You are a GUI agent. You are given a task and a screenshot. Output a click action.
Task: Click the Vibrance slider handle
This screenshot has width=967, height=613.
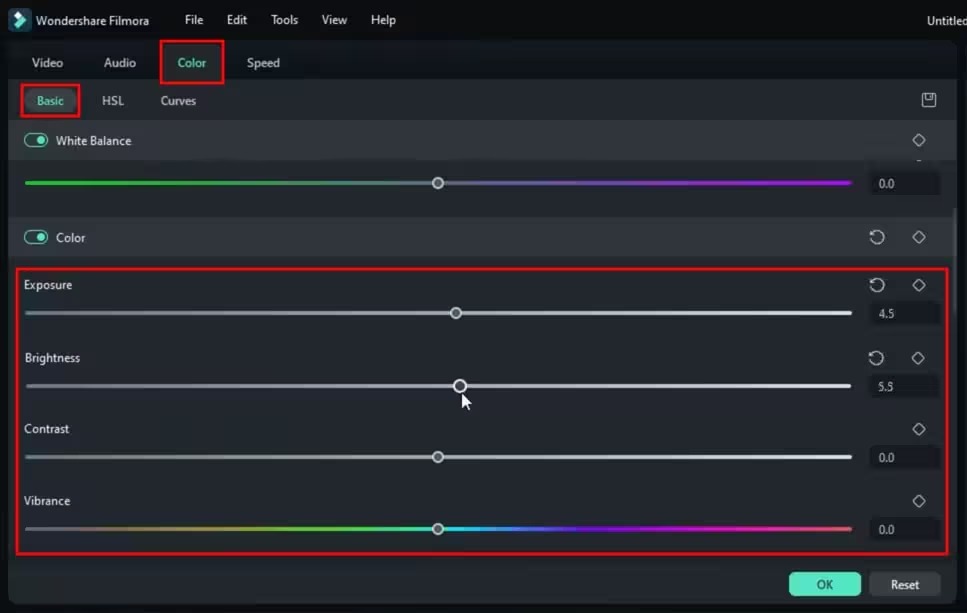(x=438, y=529)
